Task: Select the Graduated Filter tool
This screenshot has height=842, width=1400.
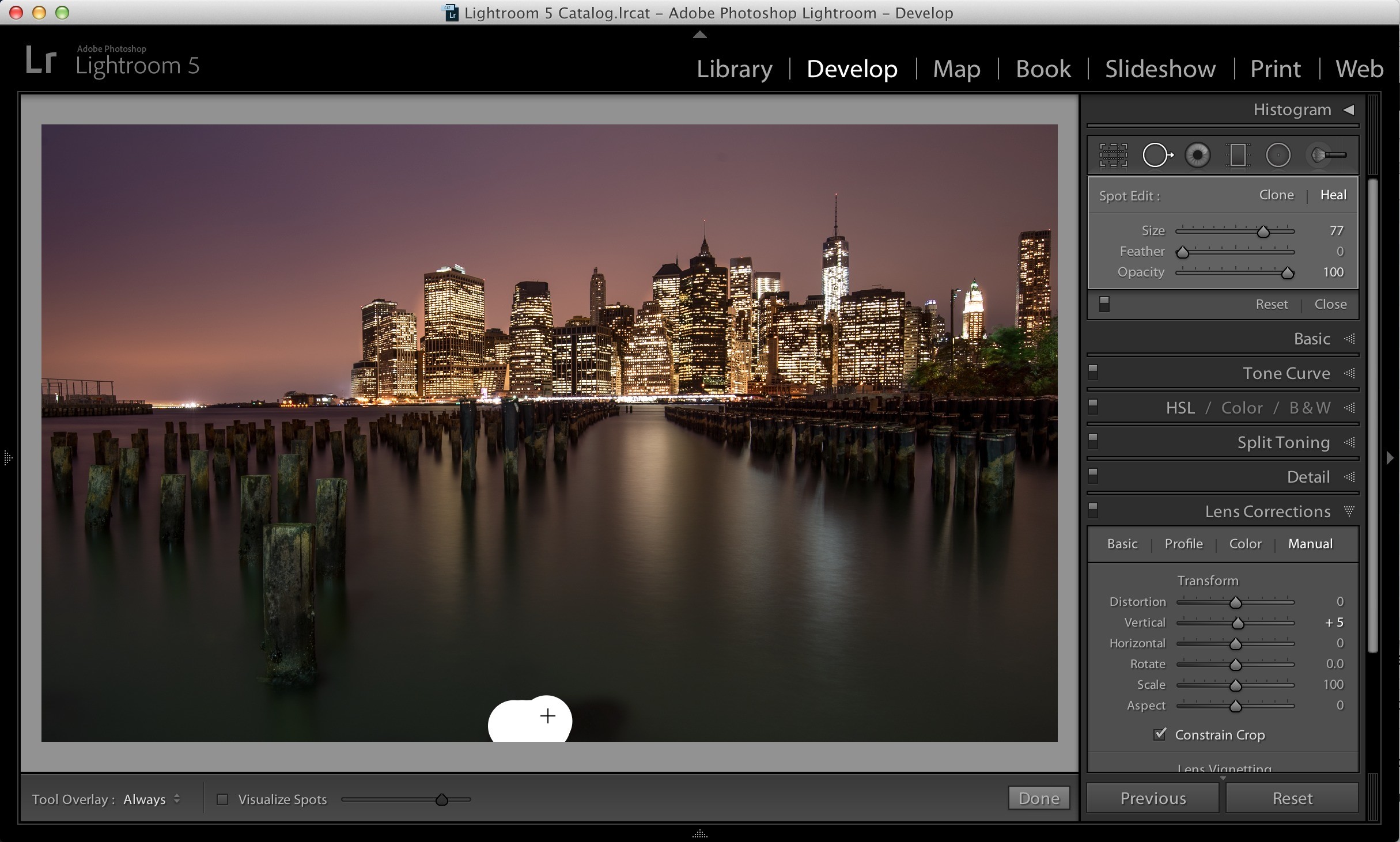Action: tap(1238, 155)
